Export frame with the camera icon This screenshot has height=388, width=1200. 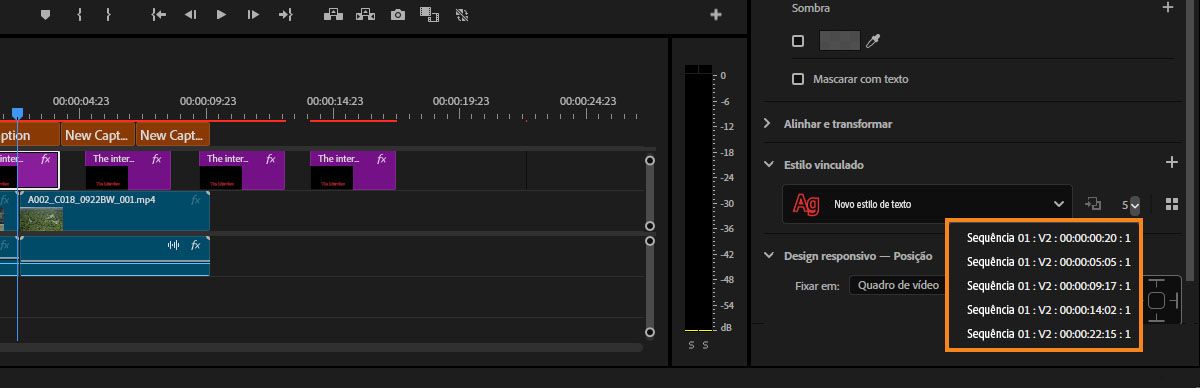pos(398,15)
